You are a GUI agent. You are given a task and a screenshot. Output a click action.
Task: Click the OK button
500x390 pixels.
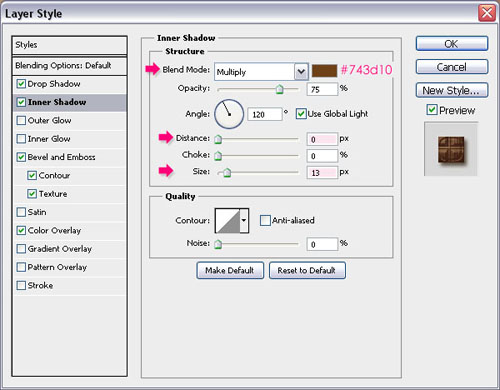click(x=452, y=44)
